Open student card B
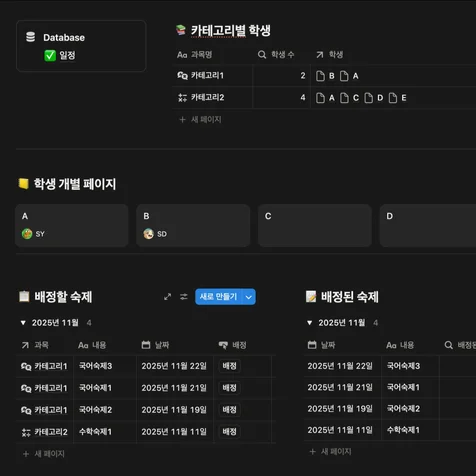 click(x=193, y=225)
